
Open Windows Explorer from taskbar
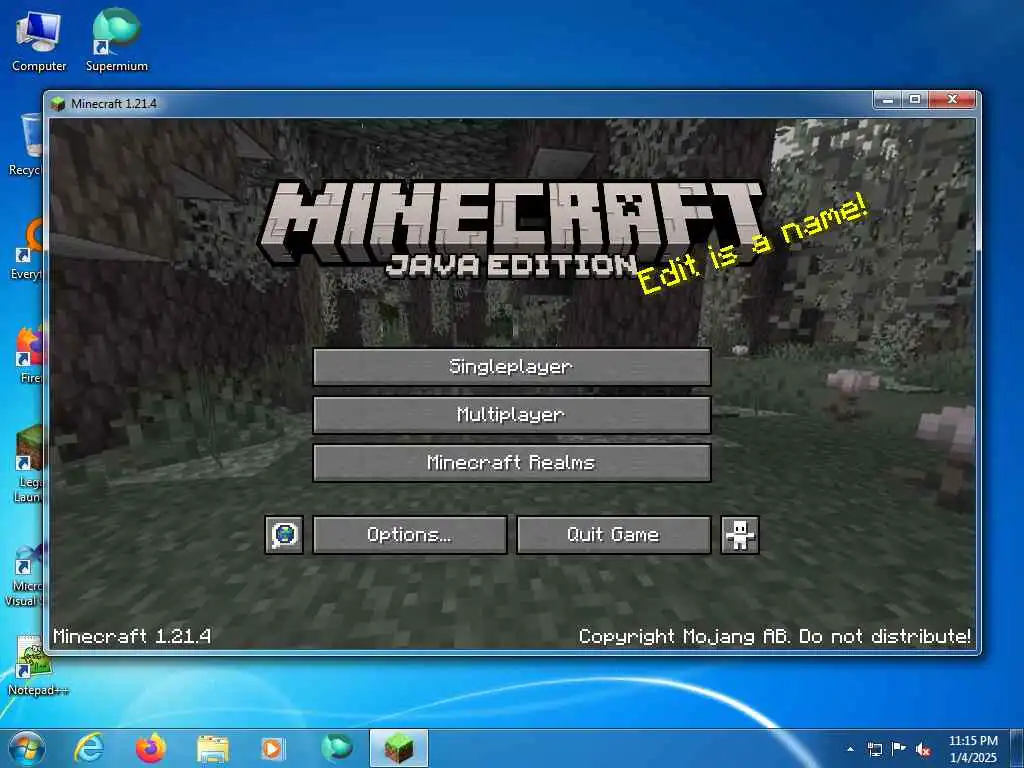click(213, 748)
